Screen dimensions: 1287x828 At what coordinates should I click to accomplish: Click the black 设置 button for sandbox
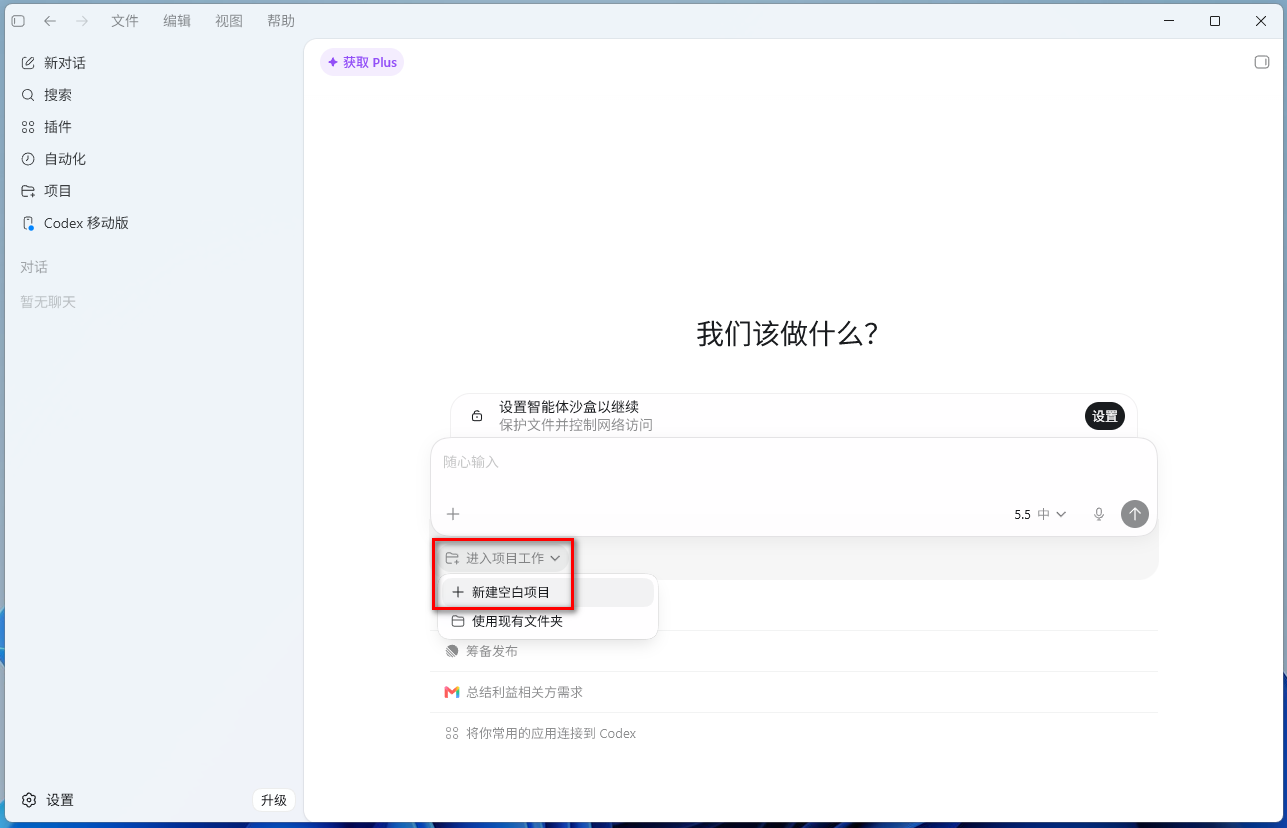(x=1105, y=416)
